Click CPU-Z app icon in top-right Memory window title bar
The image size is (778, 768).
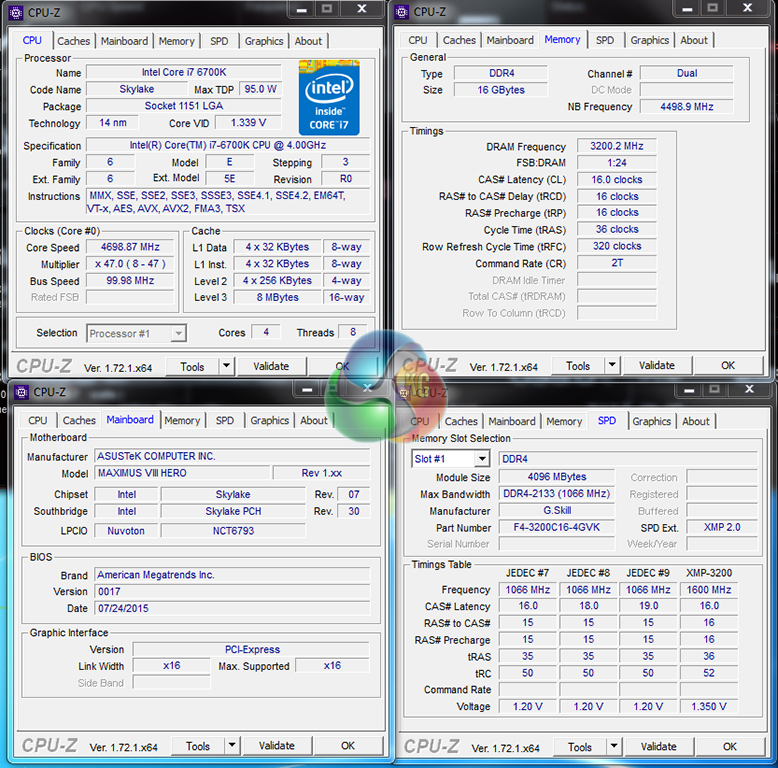click(401, 12)
